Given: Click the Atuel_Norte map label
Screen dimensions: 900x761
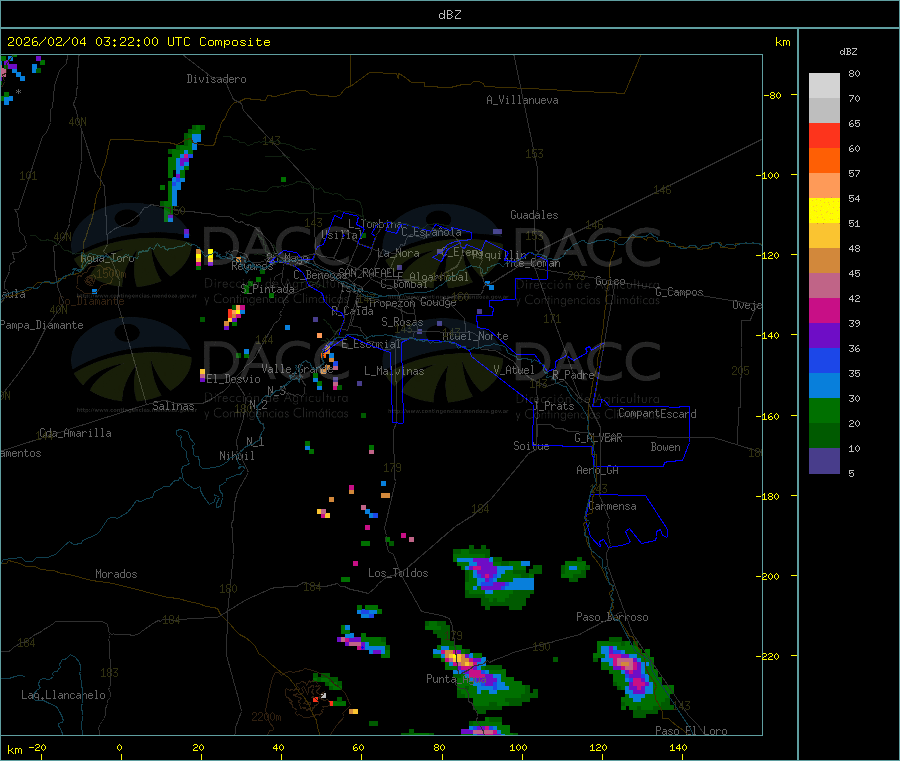Looking at the screenshot, I should [x=475, y=336].
